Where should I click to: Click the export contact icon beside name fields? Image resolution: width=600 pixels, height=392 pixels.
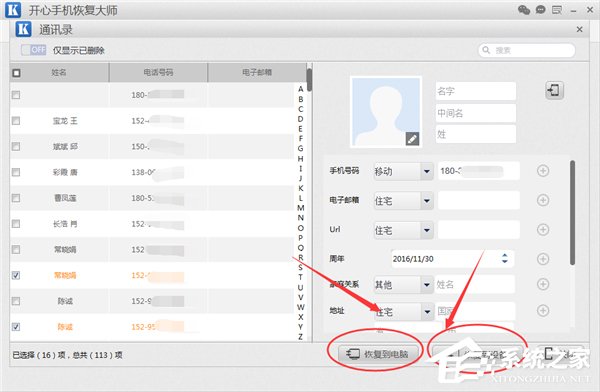(554, 90)
